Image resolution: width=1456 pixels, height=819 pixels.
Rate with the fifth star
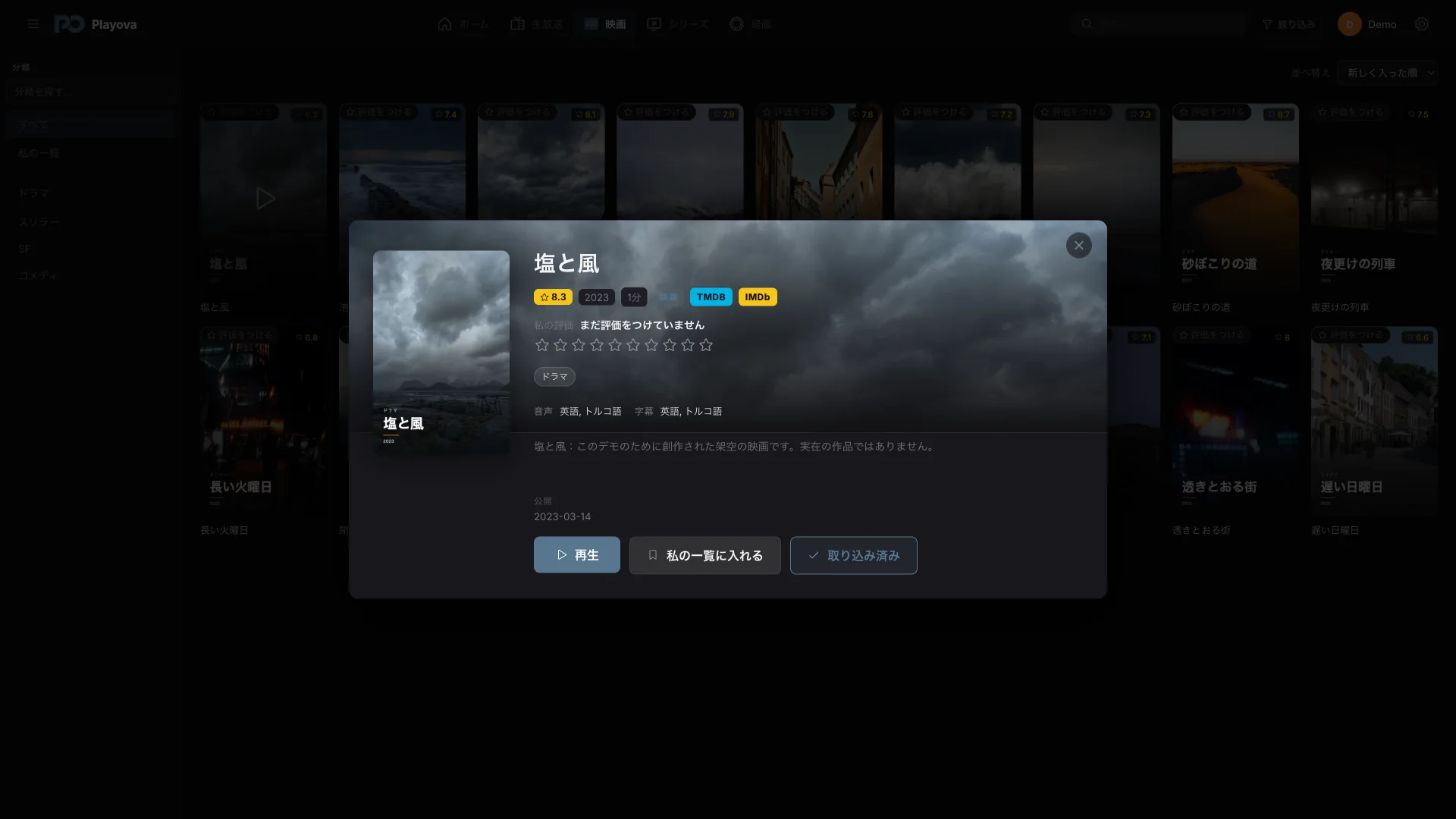(x=614, y=345)
